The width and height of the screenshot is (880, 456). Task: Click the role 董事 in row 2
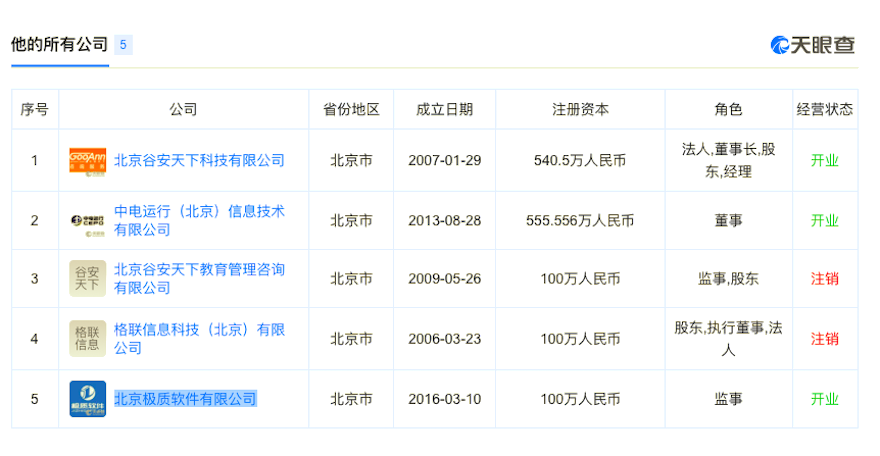pyautogui.click(x=728, y=220)
